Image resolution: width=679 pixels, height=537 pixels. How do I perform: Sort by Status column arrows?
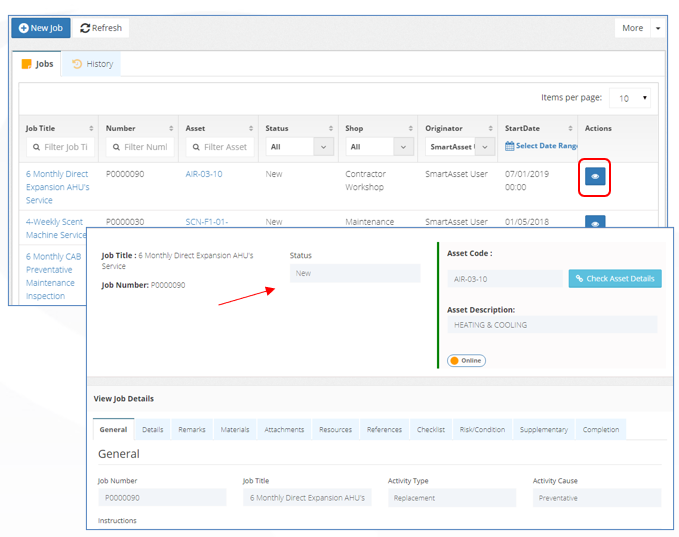pyautogui.click(x=331, y=128)
